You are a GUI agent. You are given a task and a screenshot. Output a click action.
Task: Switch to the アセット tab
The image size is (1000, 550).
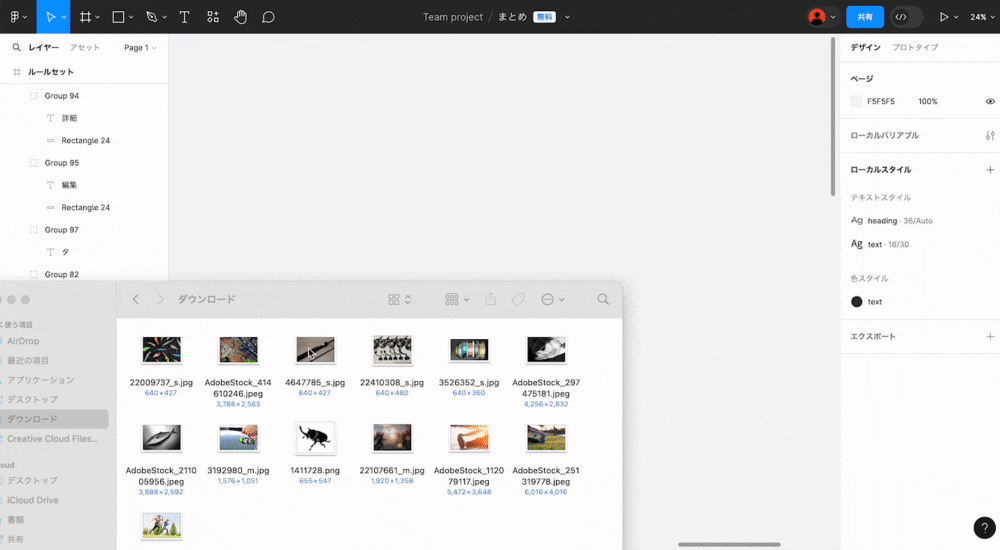click(85, 47)
